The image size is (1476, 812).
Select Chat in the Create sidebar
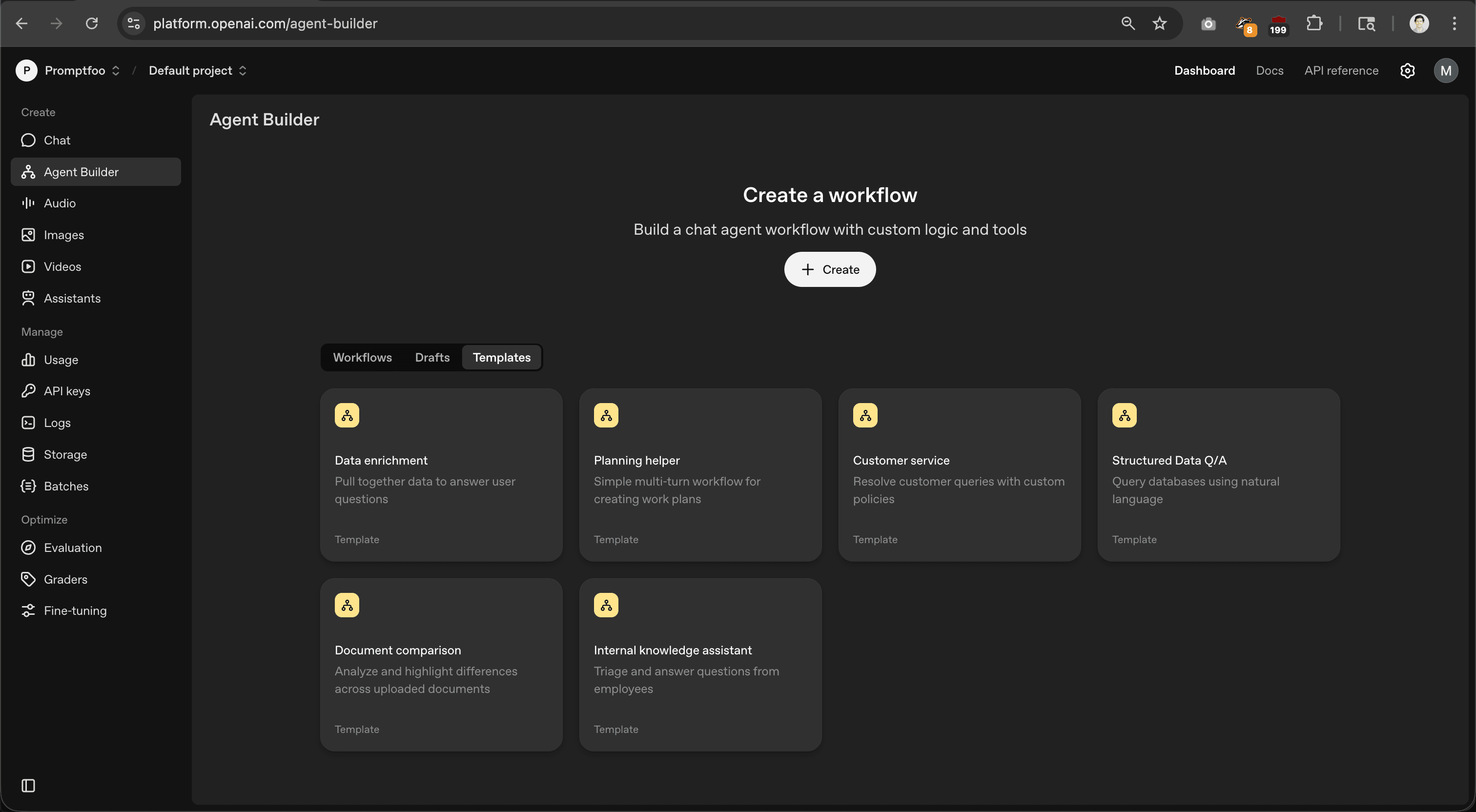click(x=57, y=140)
